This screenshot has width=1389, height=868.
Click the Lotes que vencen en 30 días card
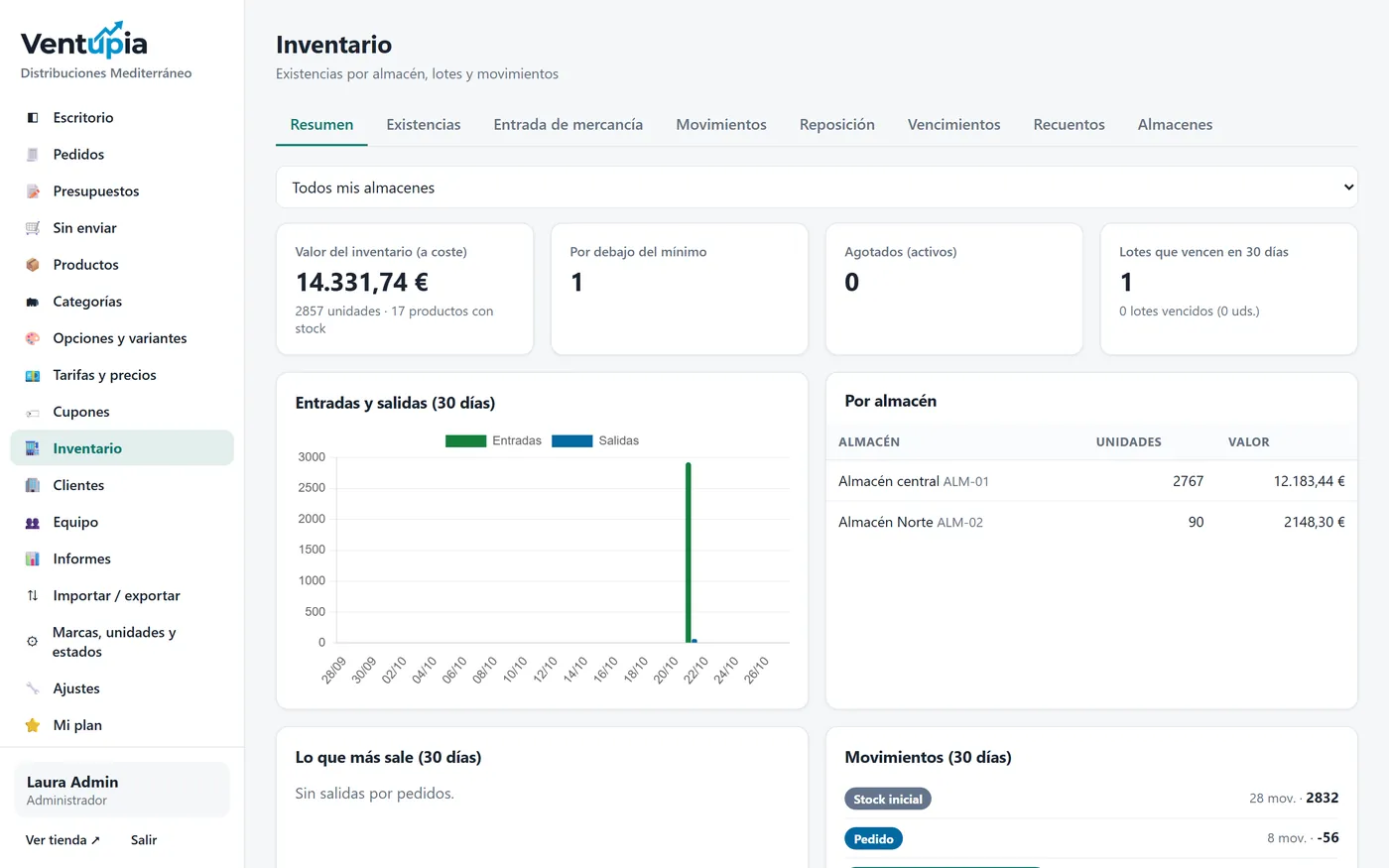tap(1229, 289)
